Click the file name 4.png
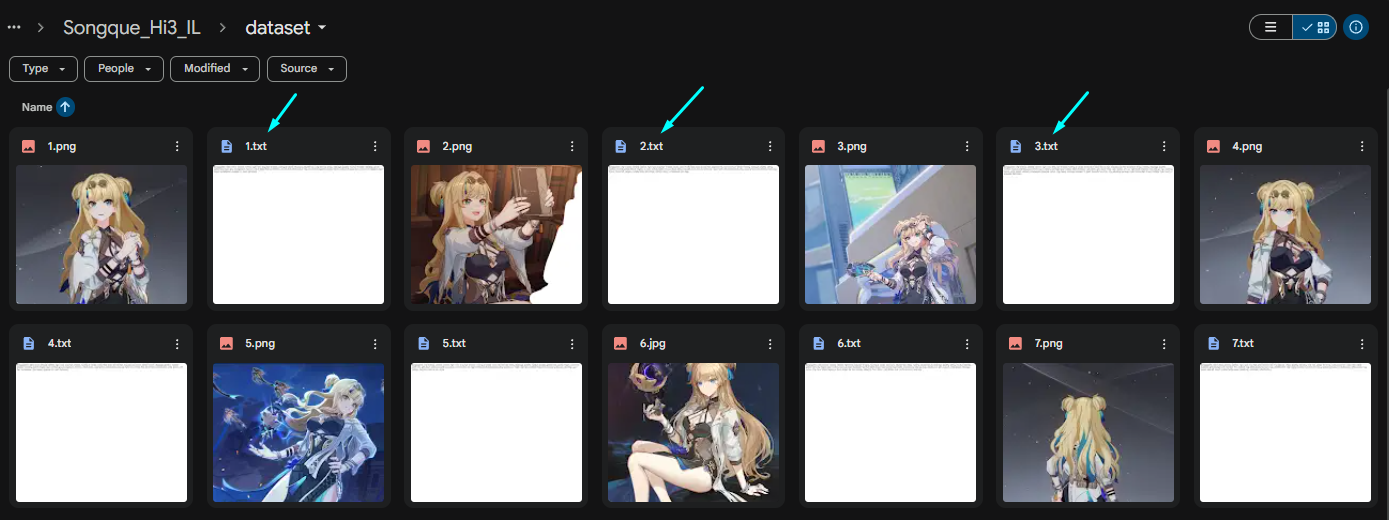This screenshot has width=1389, height=520. coord(1247,146)
